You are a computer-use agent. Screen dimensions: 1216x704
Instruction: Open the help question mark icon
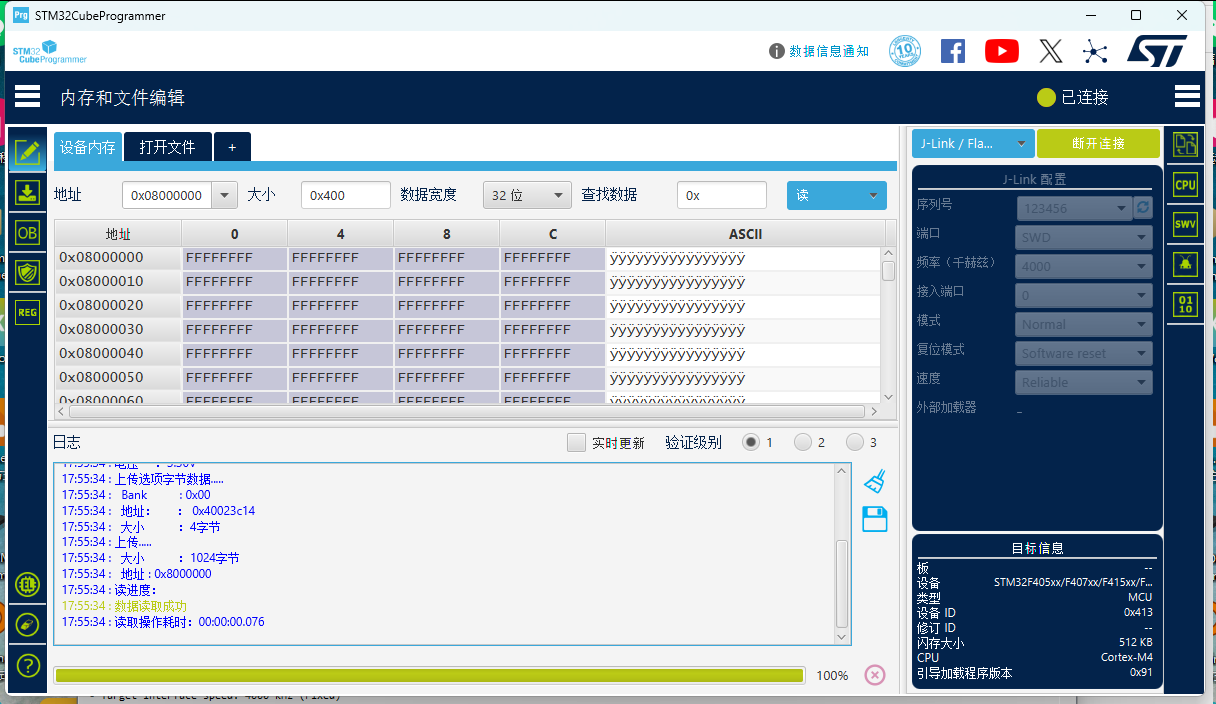(x=28, y=665)
